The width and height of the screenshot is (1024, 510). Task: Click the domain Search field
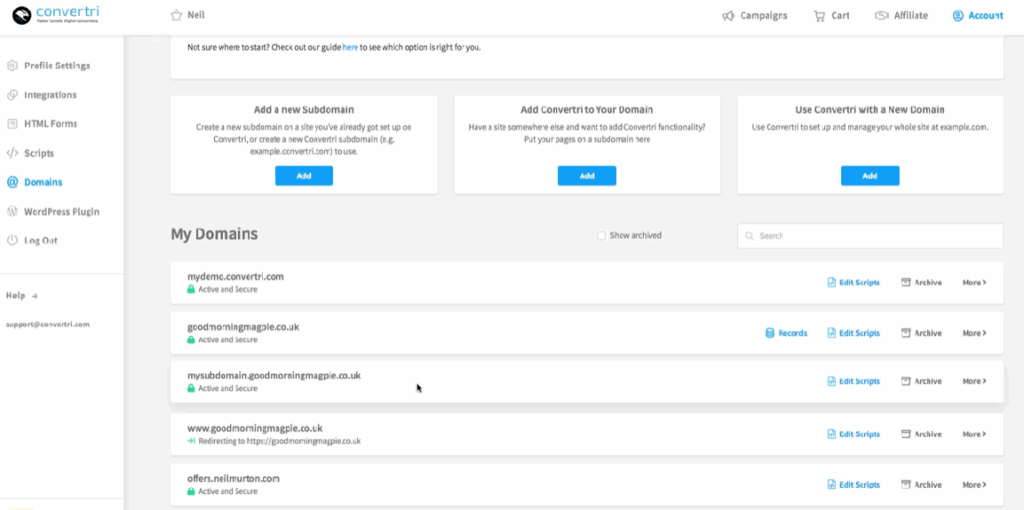870,236
